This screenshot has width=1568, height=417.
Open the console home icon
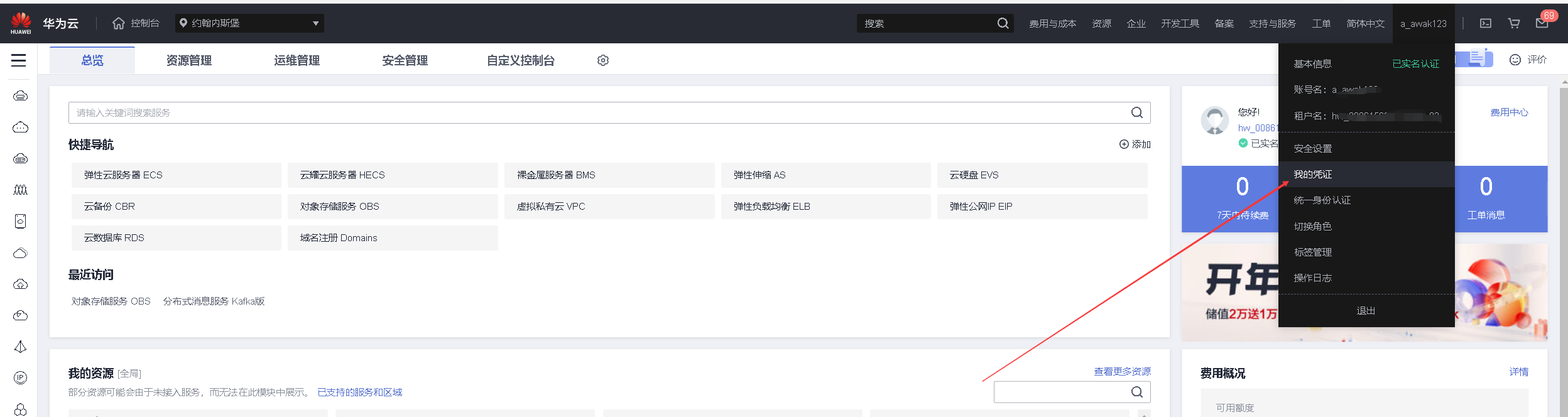[119, 23]
